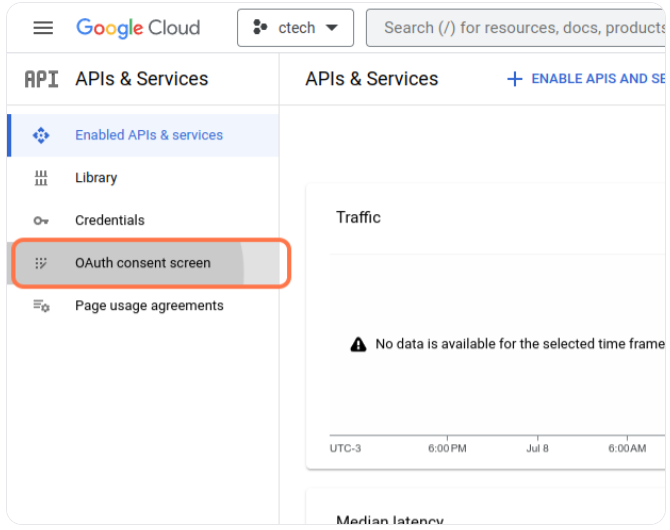Click the Page usage agreements icon
670x530 pixels.
41,306
